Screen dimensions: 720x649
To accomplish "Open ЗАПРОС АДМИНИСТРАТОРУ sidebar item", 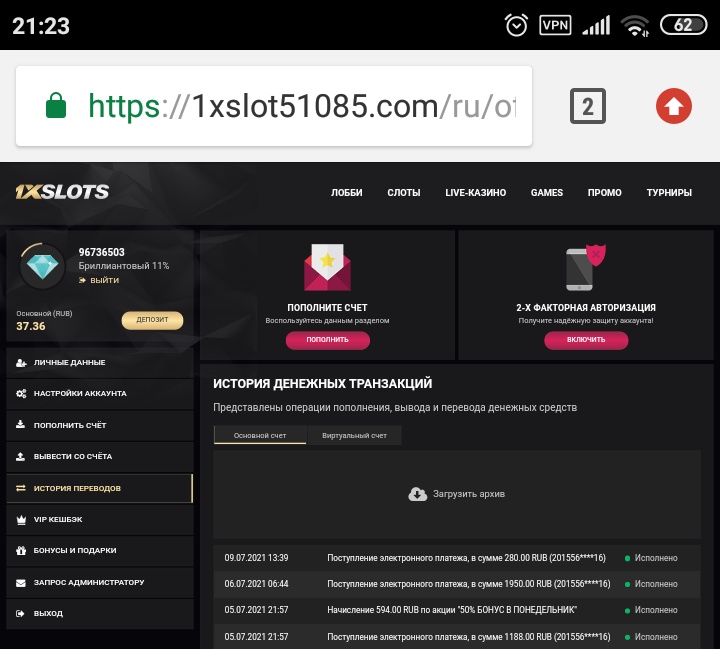I will tap(100, 582).
